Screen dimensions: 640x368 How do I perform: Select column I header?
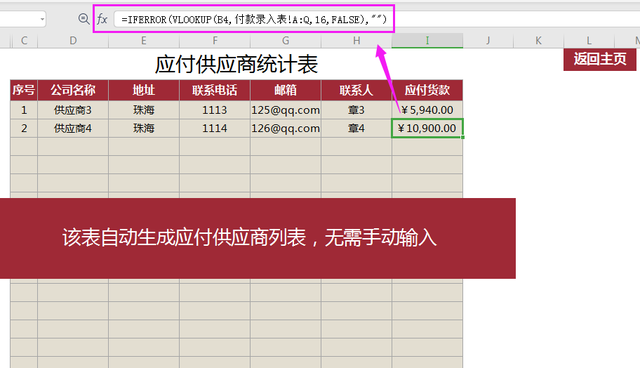click(427, 41)
